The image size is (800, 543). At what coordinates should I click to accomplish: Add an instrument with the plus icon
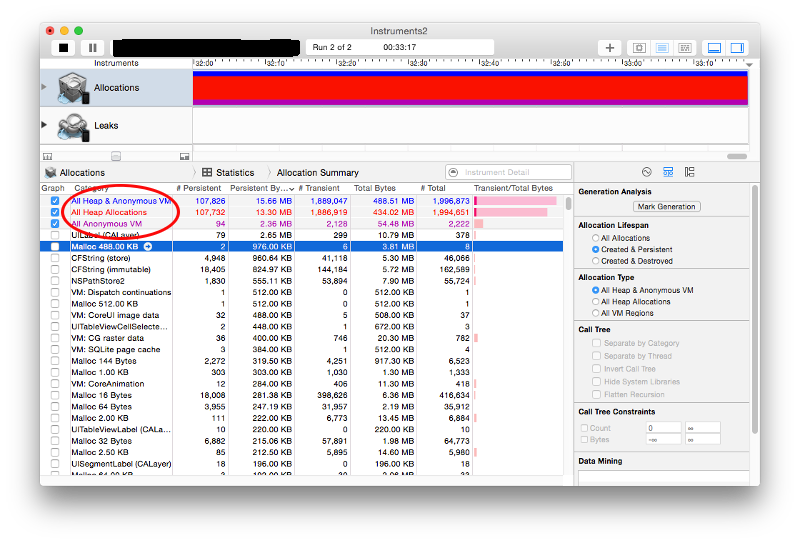tap(609, 47)
